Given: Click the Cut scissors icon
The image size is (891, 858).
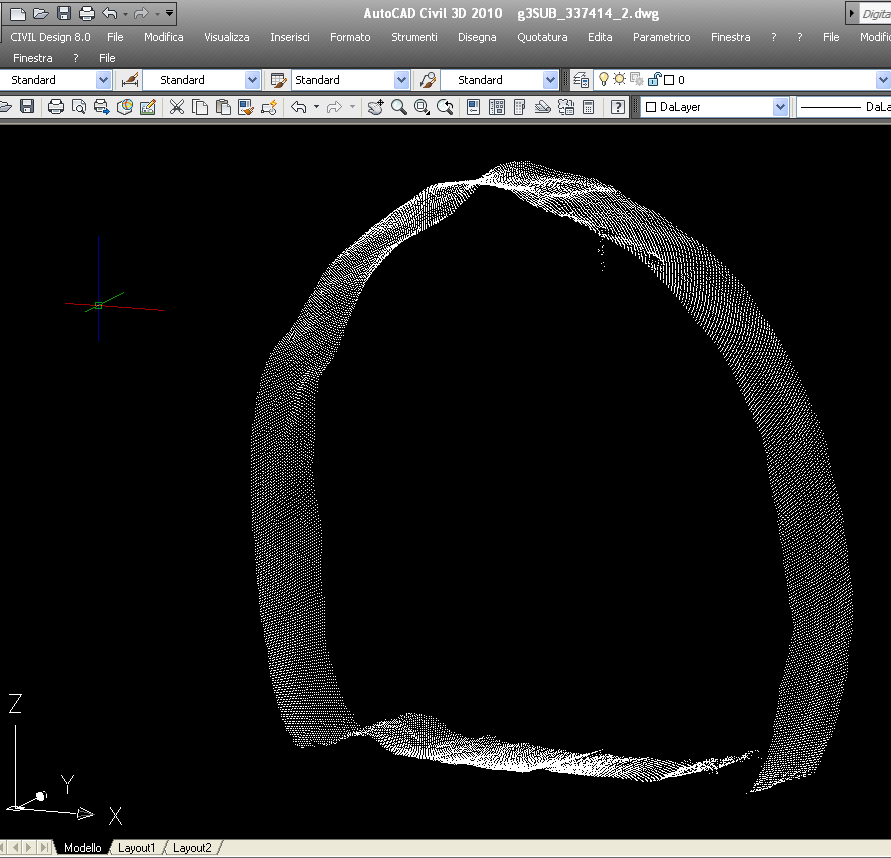Looking at the screenshot, I should click(176, 107).
